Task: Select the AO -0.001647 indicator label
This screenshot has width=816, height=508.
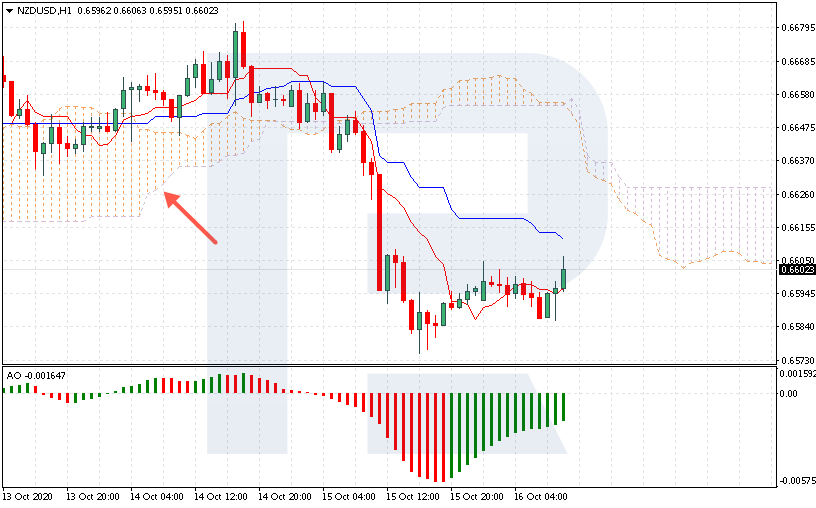Action: coord(36,375)
